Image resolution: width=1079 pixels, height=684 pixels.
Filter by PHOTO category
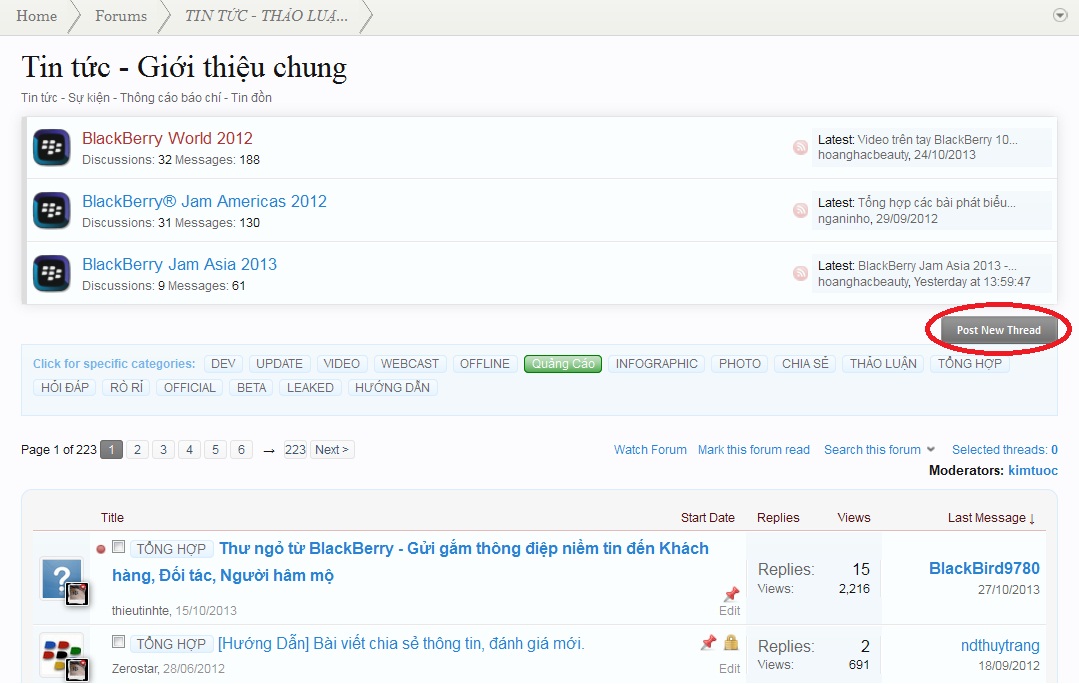[740, 363]
